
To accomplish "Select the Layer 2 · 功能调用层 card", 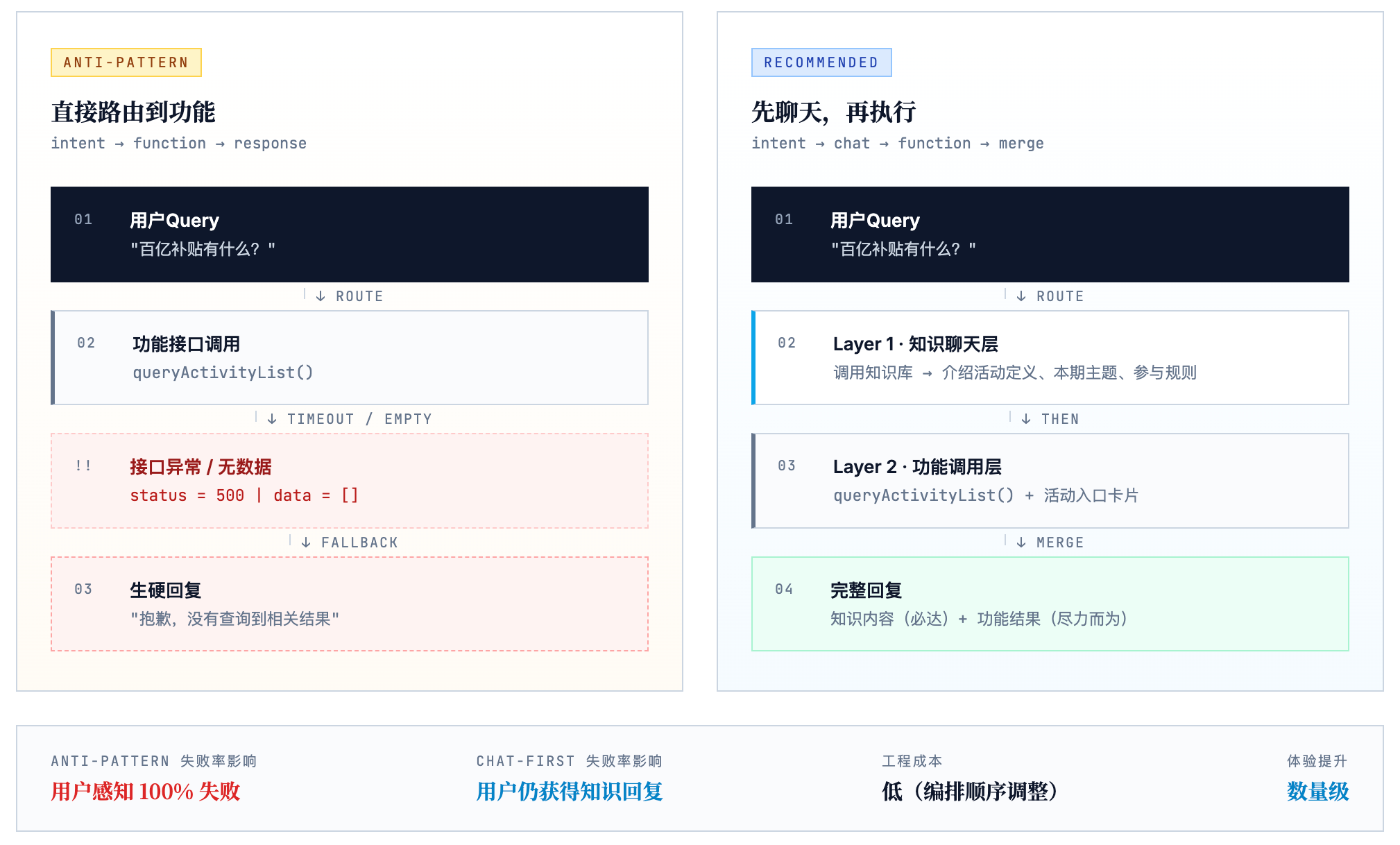I will pyautogui.click(x=1051, y=481).
